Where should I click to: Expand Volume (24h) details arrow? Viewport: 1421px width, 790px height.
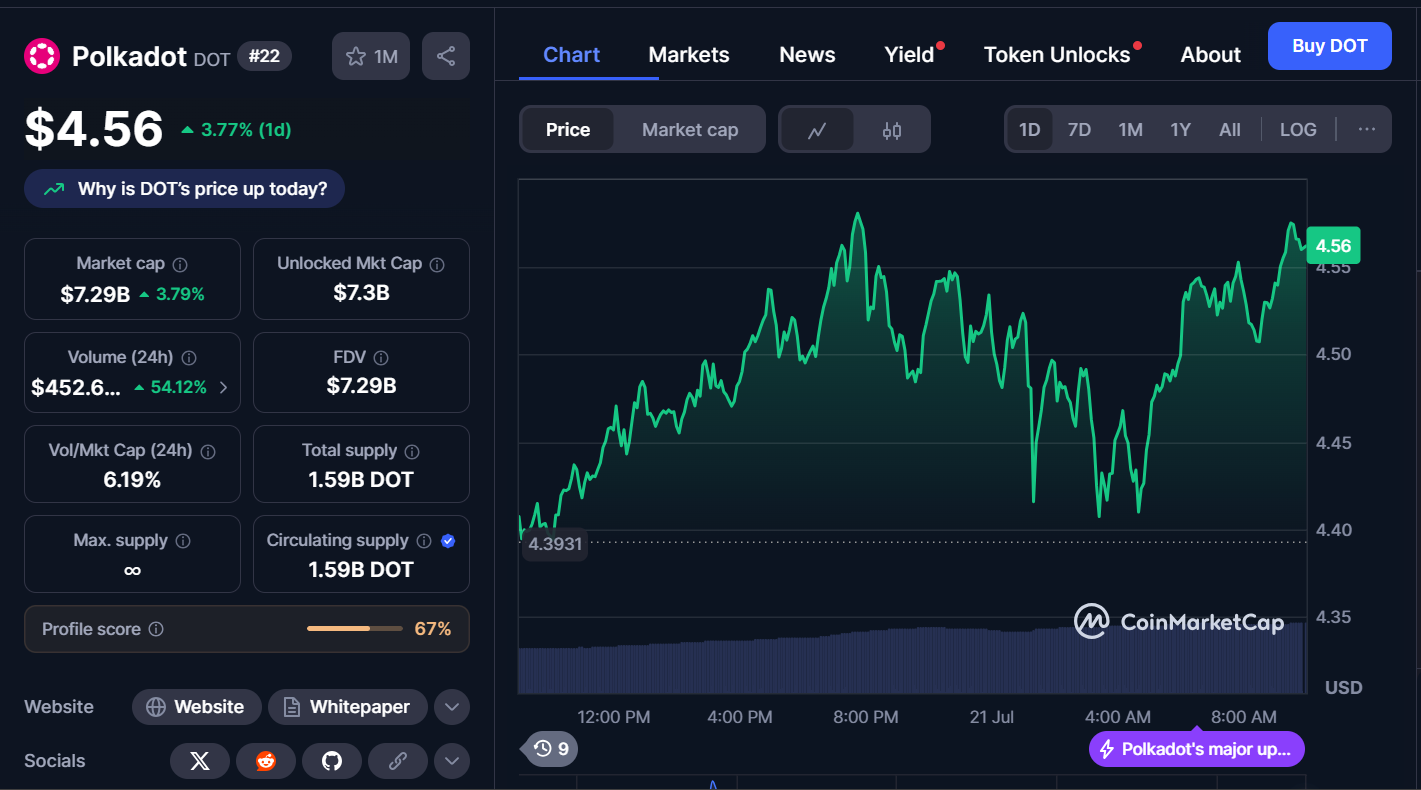223,388
